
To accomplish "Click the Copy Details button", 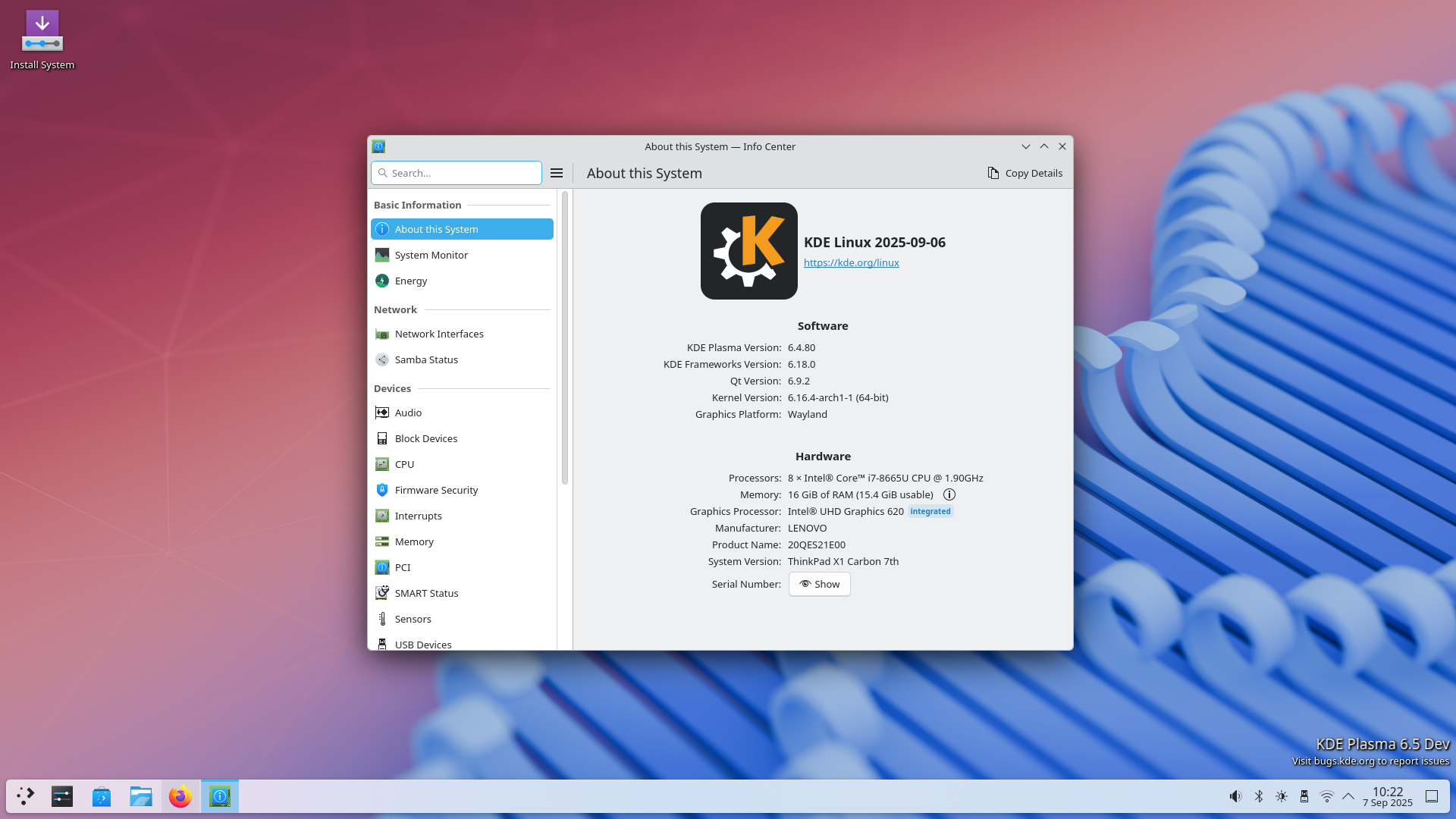I will tap(1025, 173).
